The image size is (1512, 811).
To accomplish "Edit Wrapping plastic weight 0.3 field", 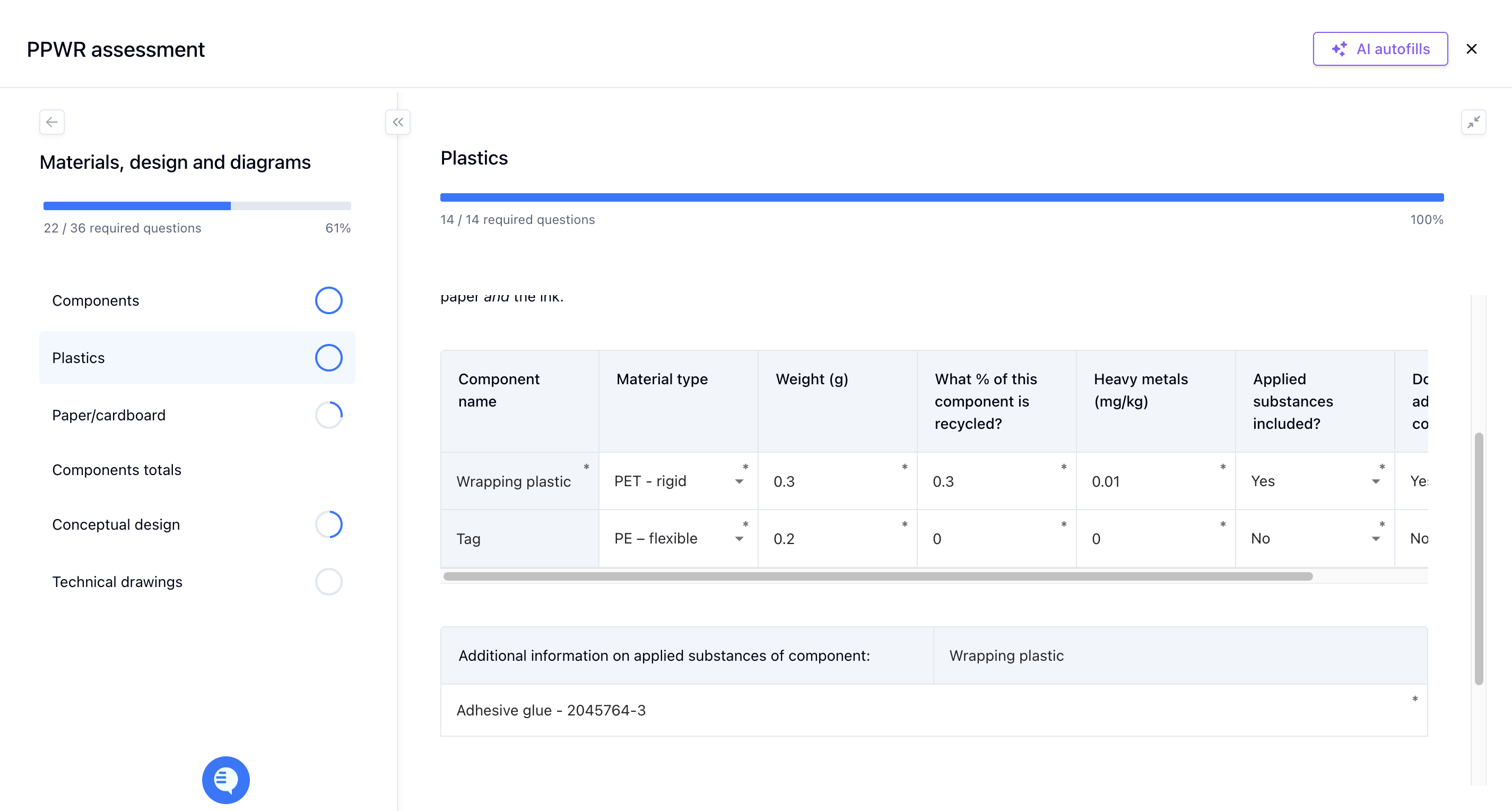I will pos(838,481).
